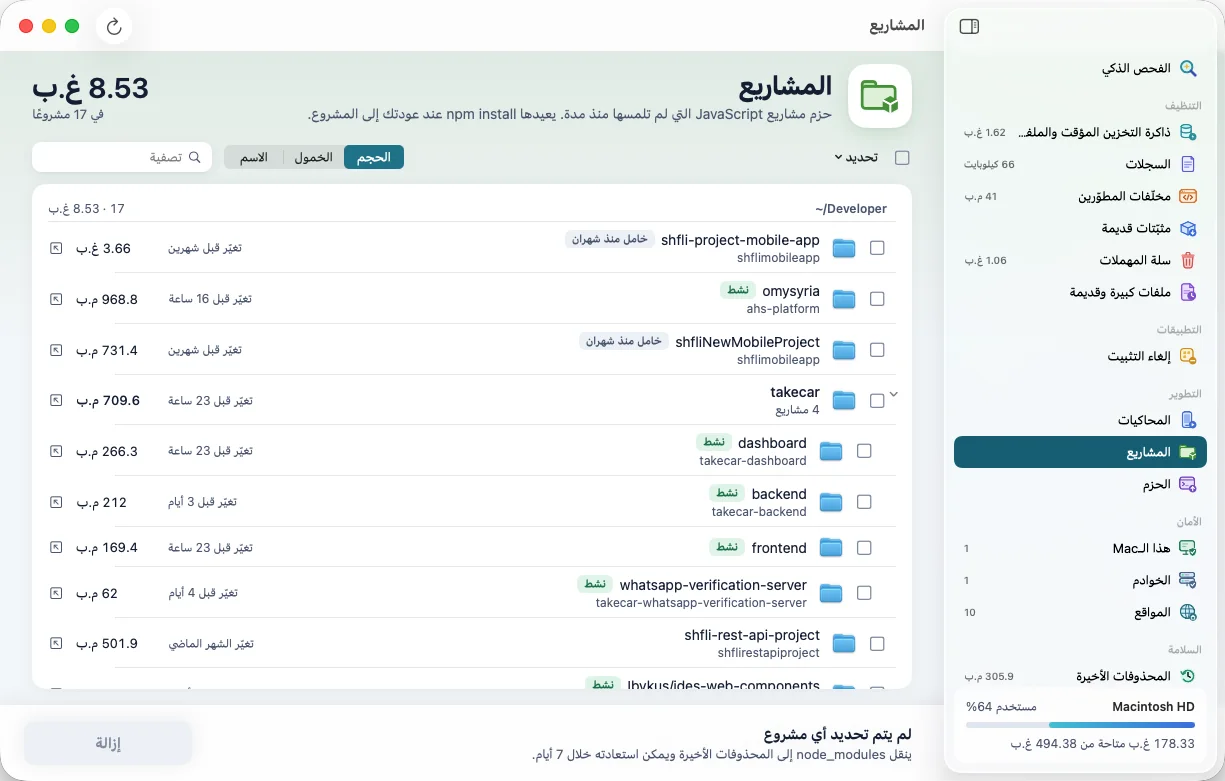Click the مثبّتات قديمة old installers icon

[1188, 228]
